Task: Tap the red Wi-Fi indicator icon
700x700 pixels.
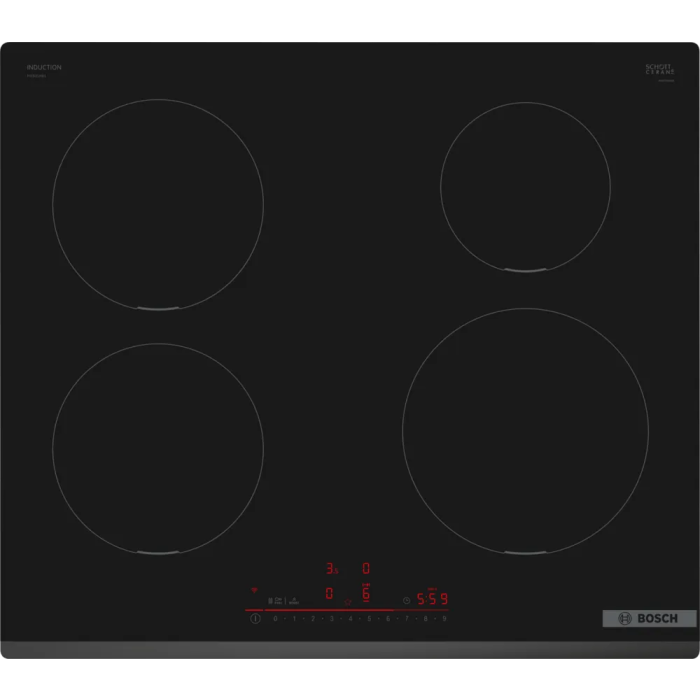Action: [254, 590]
